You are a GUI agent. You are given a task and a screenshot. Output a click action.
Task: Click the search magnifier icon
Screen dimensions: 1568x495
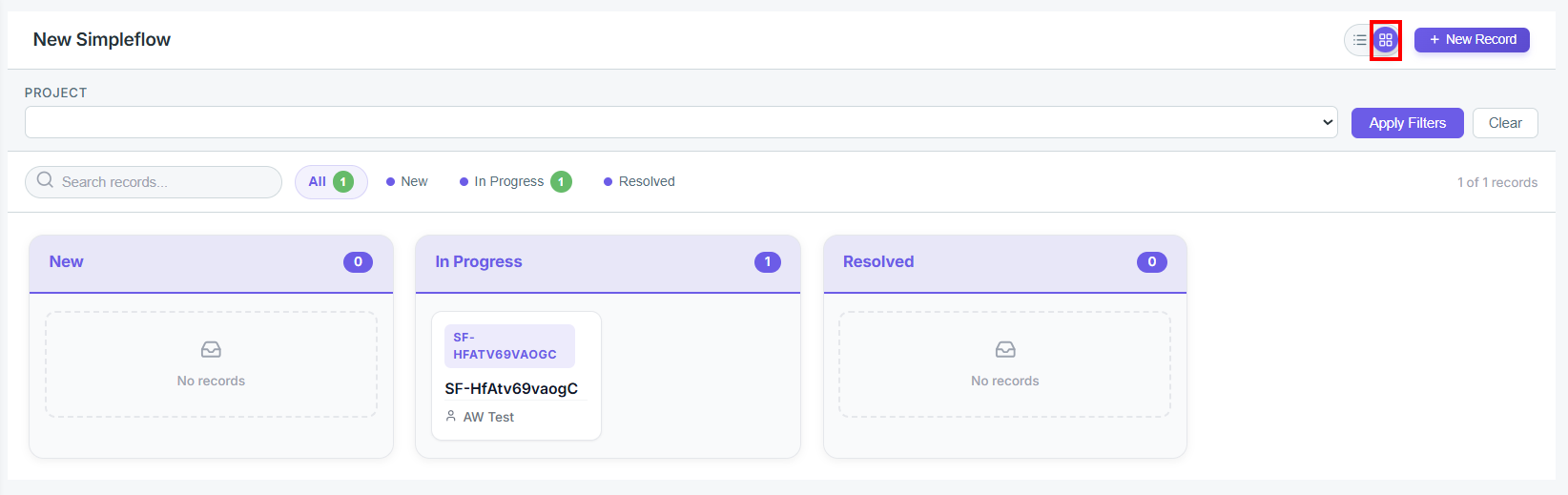click(45, 180)
